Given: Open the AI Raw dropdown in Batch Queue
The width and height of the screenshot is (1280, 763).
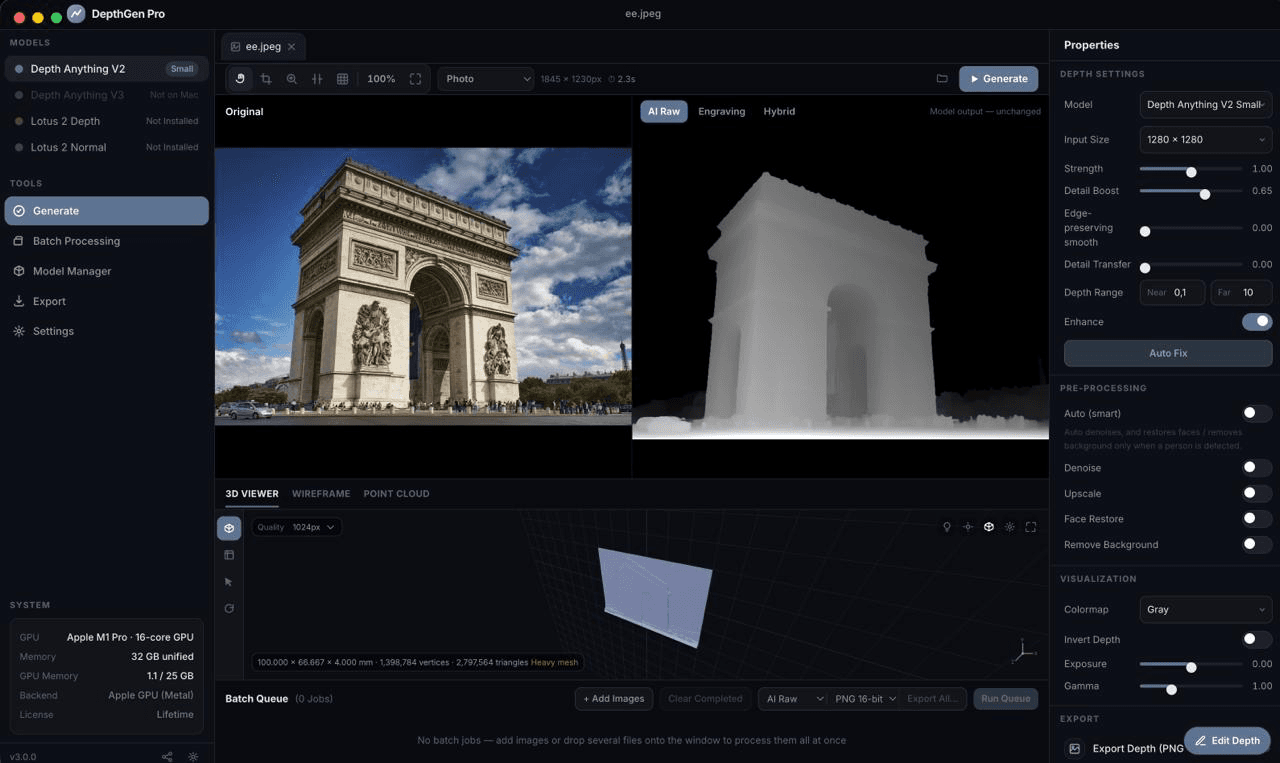Looking at the screenshot, I should tap(793, 699).
